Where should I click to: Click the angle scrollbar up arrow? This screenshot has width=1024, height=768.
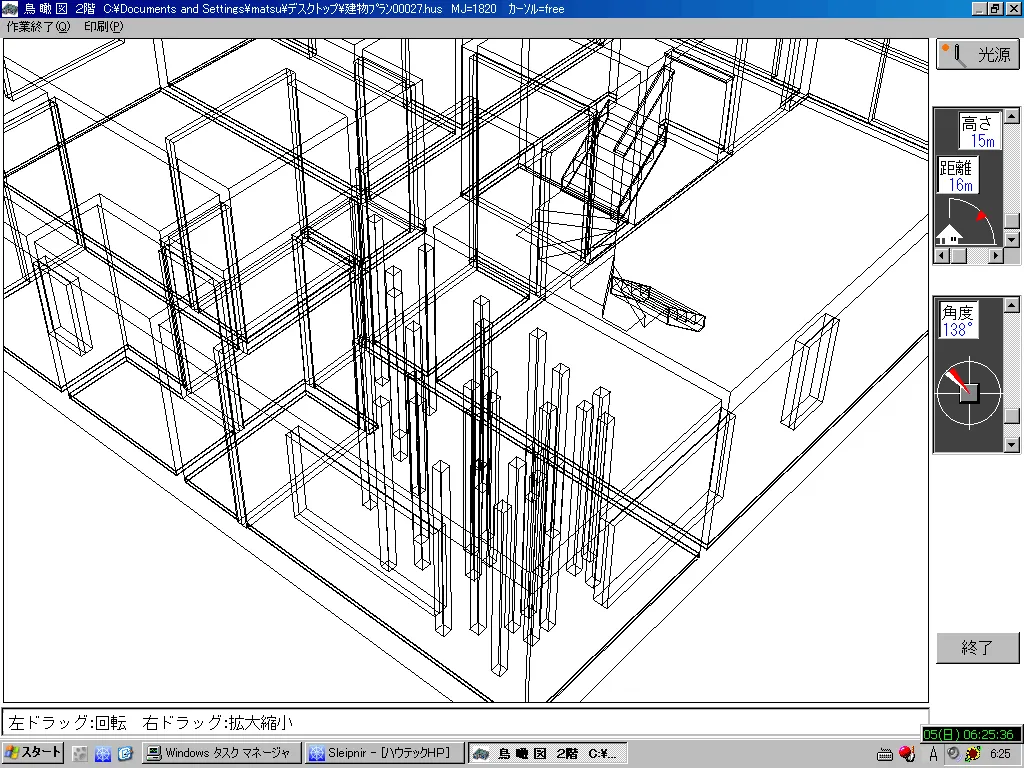click(1012, 305)
